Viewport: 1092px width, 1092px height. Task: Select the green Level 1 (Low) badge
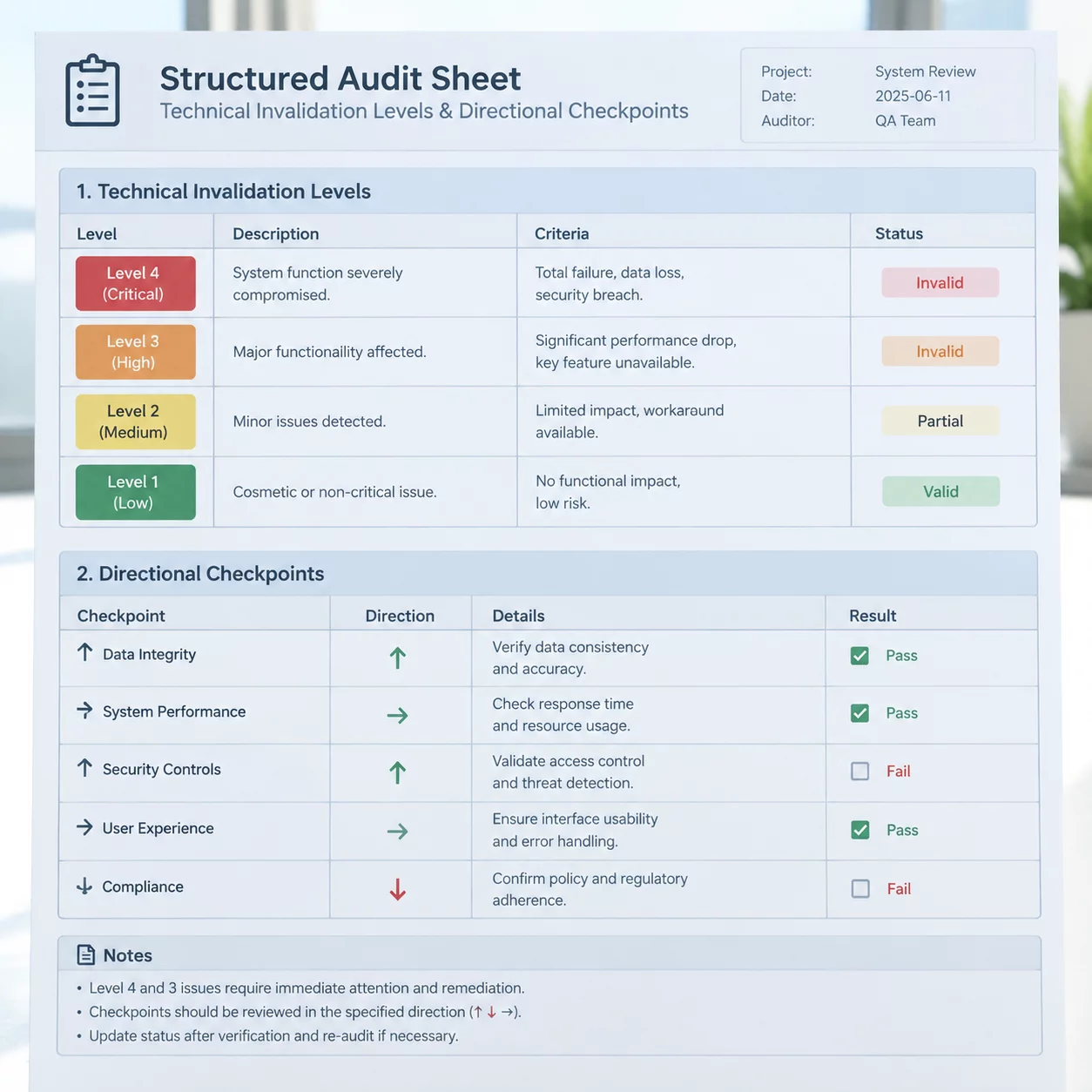pyautogui.click(x=135, y=492)
